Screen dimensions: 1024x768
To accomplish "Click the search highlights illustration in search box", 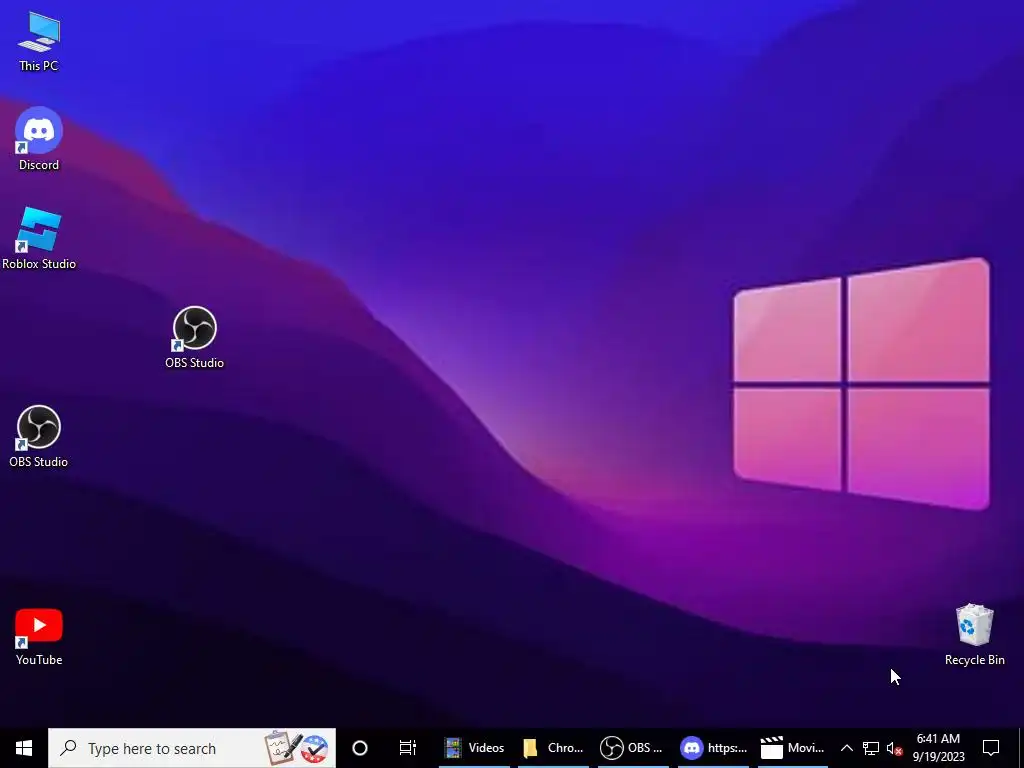I will [x=296, y=748].
